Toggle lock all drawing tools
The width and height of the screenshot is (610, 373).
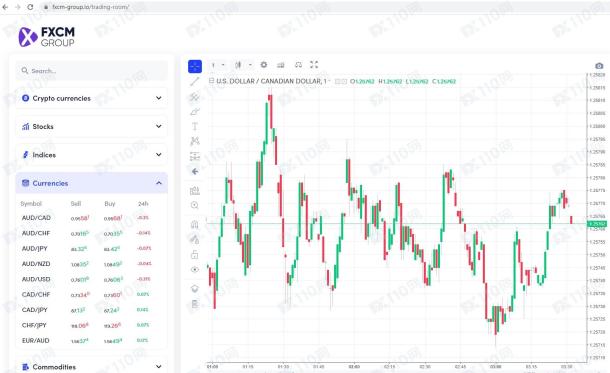point(195,255)
